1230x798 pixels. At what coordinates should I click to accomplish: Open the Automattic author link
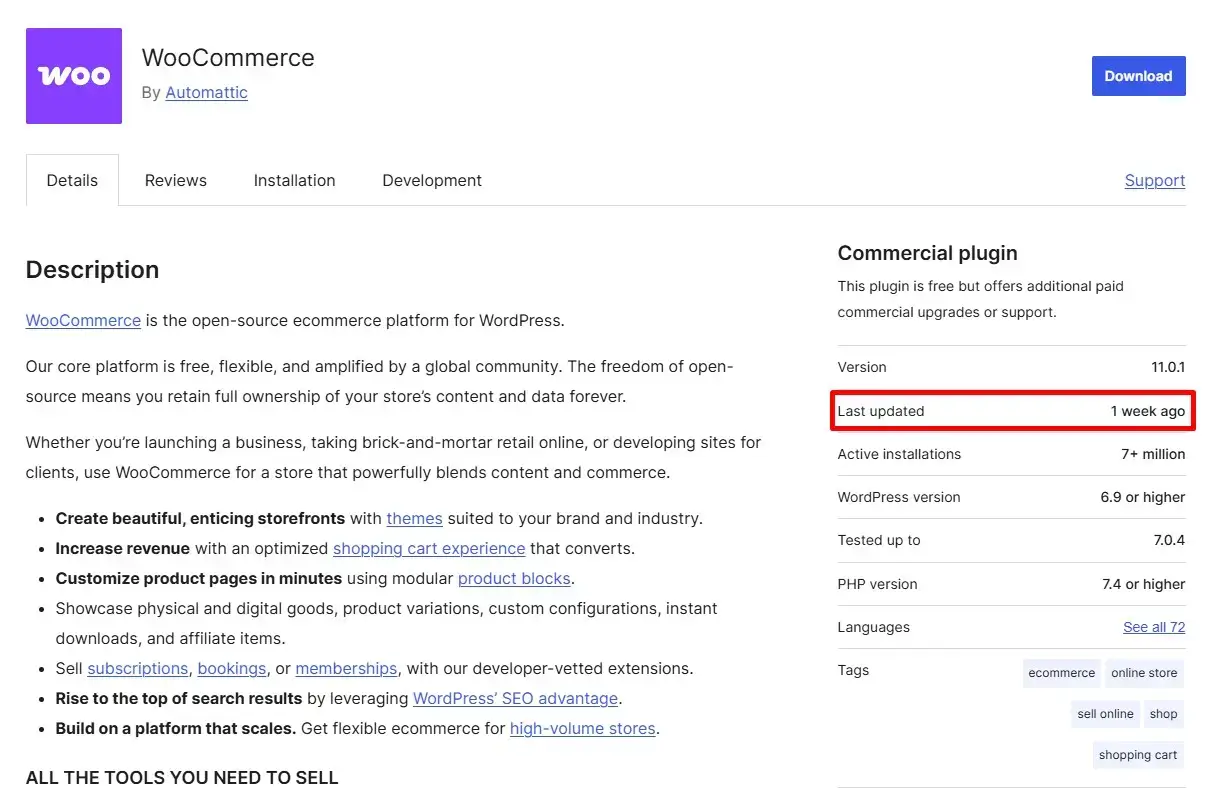coord(206,92)
